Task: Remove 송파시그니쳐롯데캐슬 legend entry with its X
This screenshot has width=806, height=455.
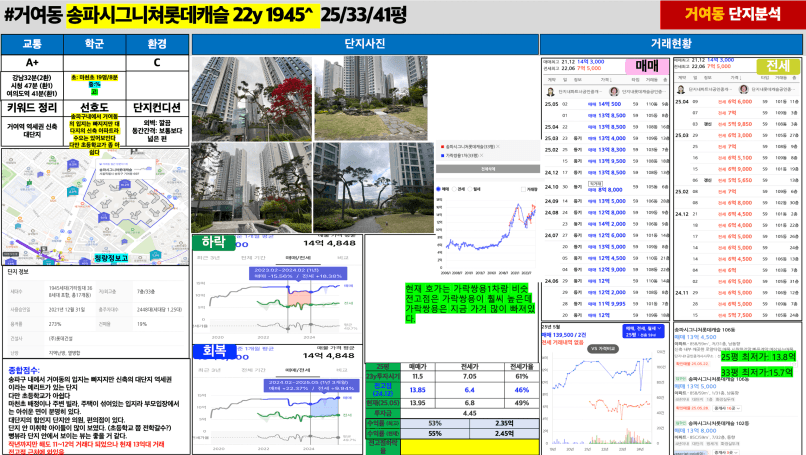Action: (498, 147)
